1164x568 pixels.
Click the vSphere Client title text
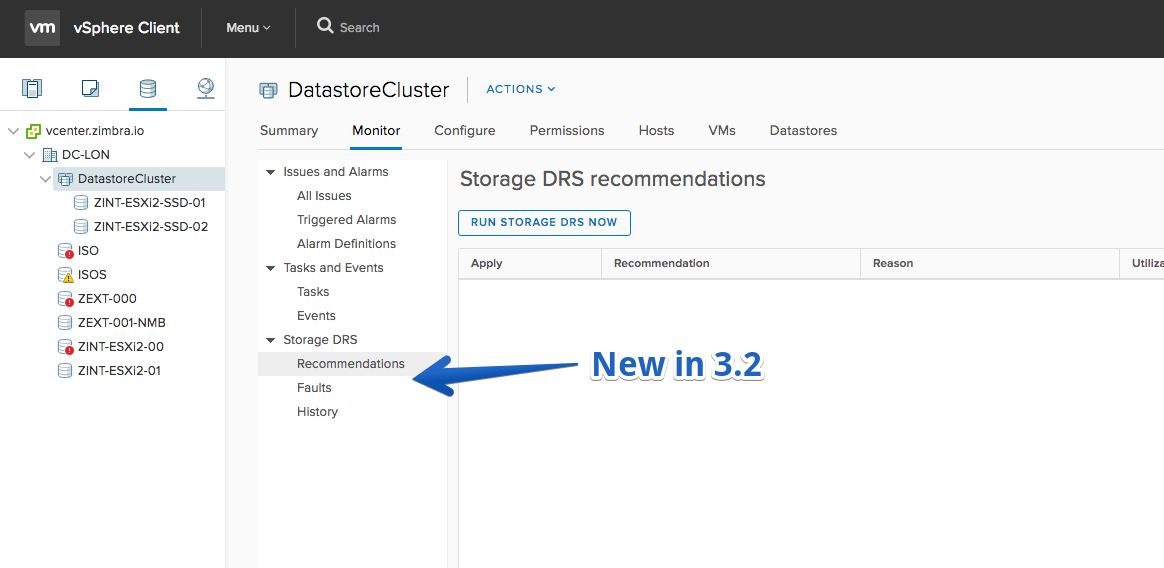tap(126, 28)
